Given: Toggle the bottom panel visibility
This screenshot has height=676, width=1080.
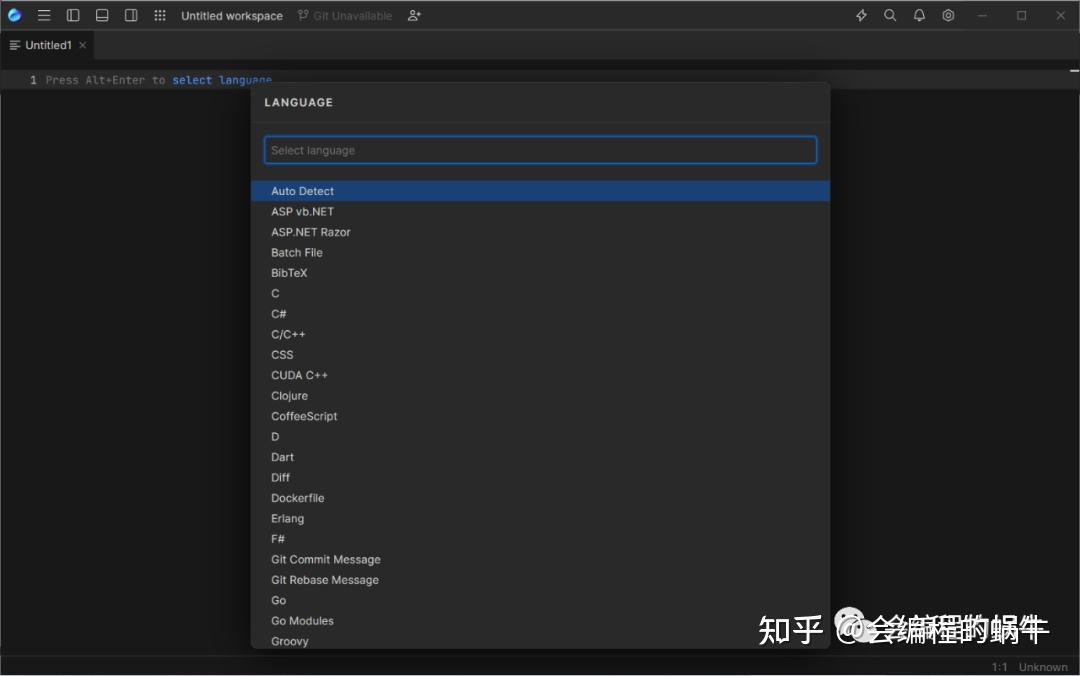Looking at the screenshot, I should click(102, 15).
